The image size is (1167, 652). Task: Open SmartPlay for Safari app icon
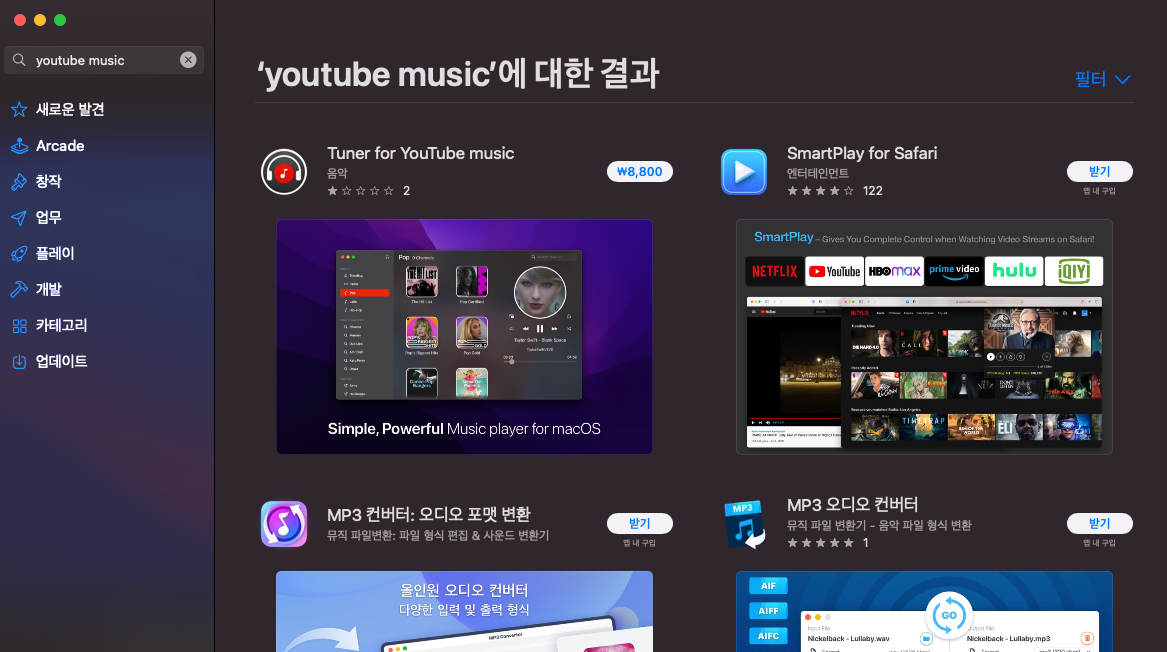pos(744,172)
